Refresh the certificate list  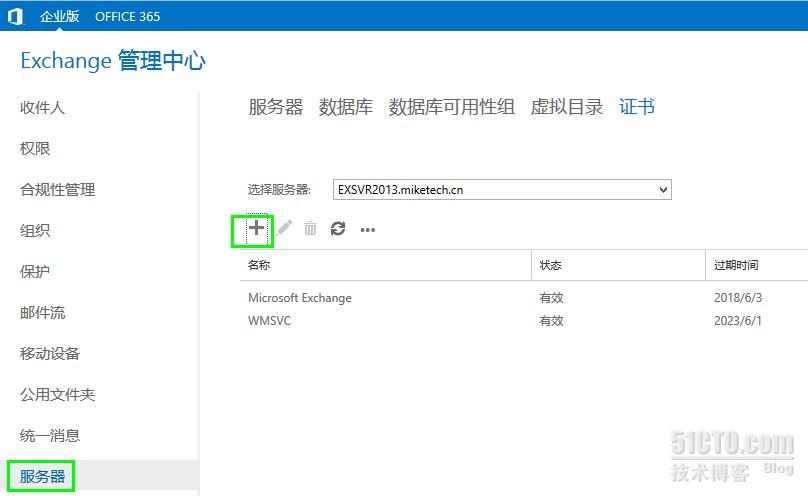pyautogui.click(x=338, y=228)
